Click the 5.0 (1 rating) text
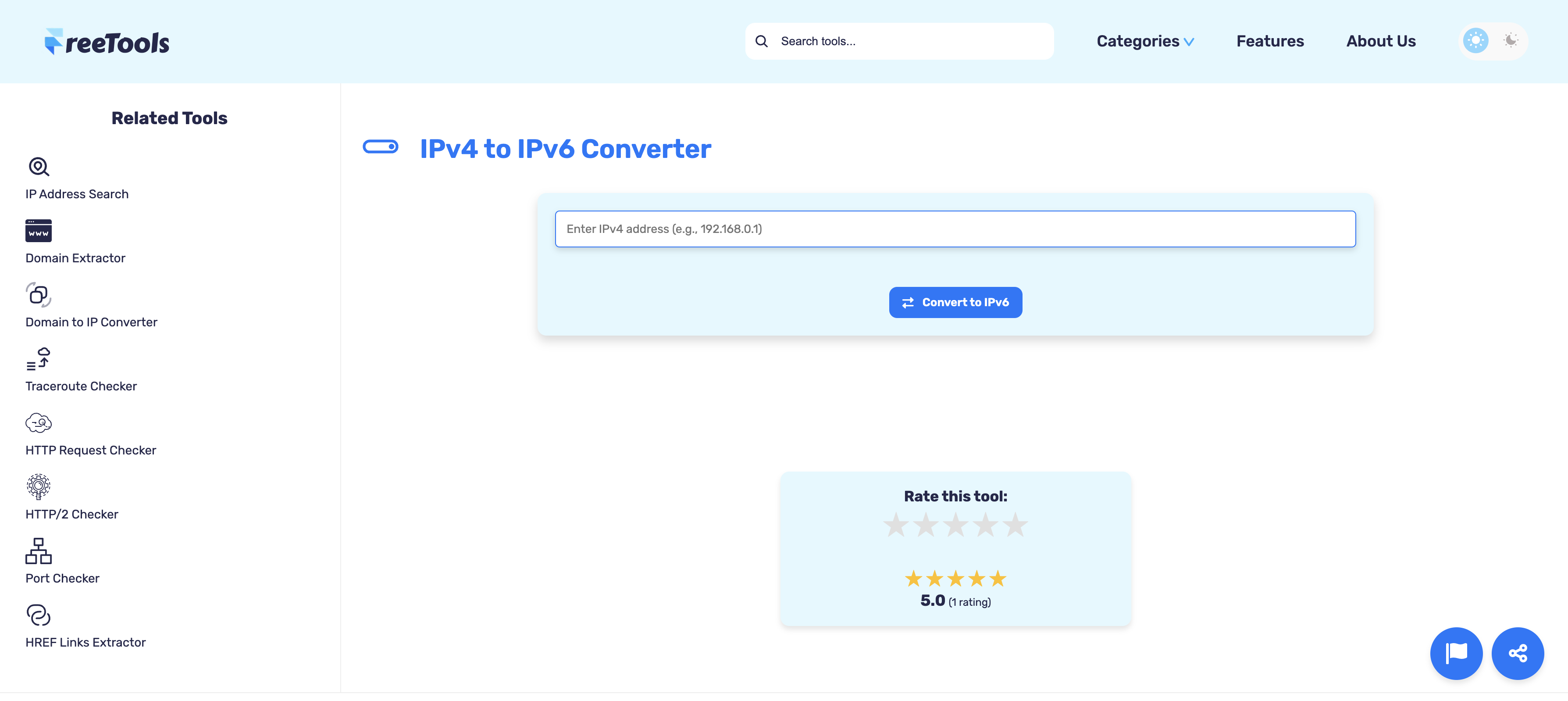The height and width of the screenshot is (701, 1568). coord(955,601)
